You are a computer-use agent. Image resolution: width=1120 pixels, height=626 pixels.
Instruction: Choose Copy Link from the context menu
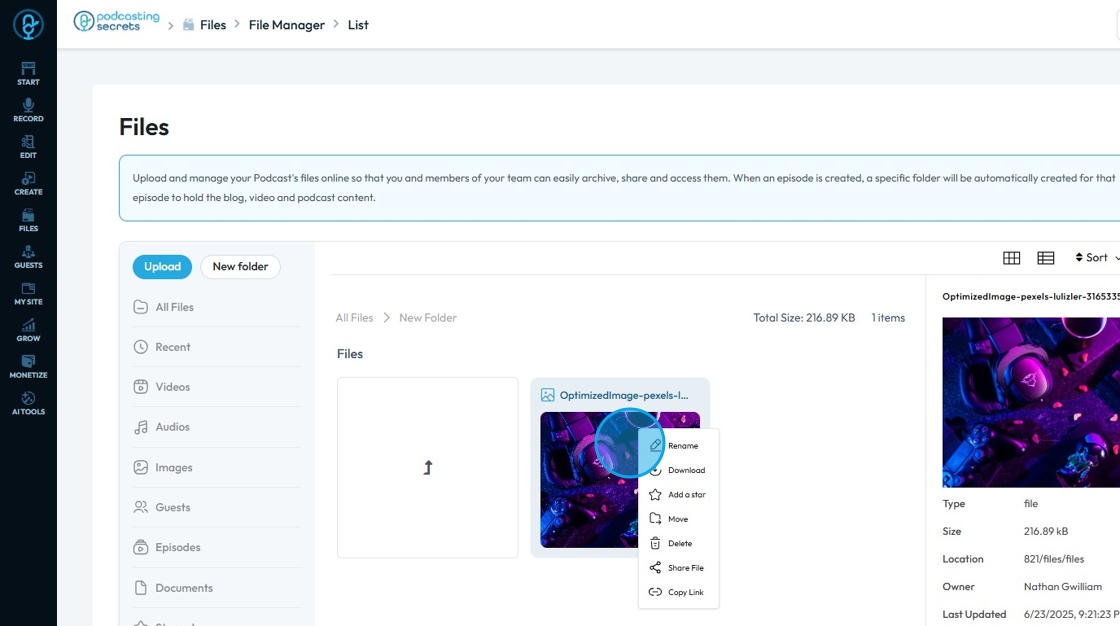click(679, 592)
